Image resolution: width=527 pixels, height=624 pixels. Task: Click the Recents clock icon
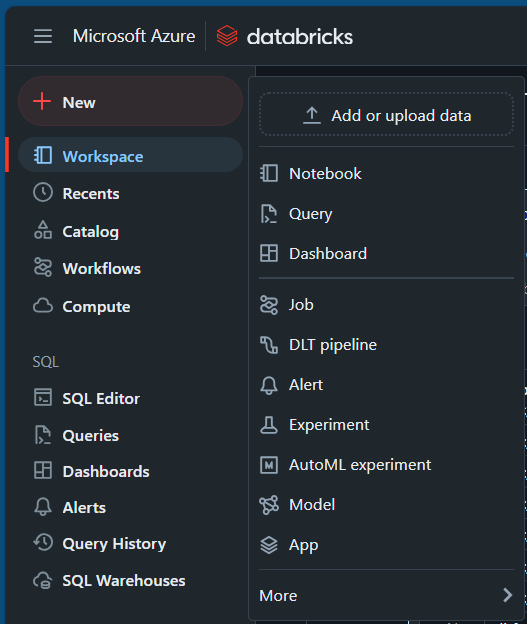tap(43, 192)
